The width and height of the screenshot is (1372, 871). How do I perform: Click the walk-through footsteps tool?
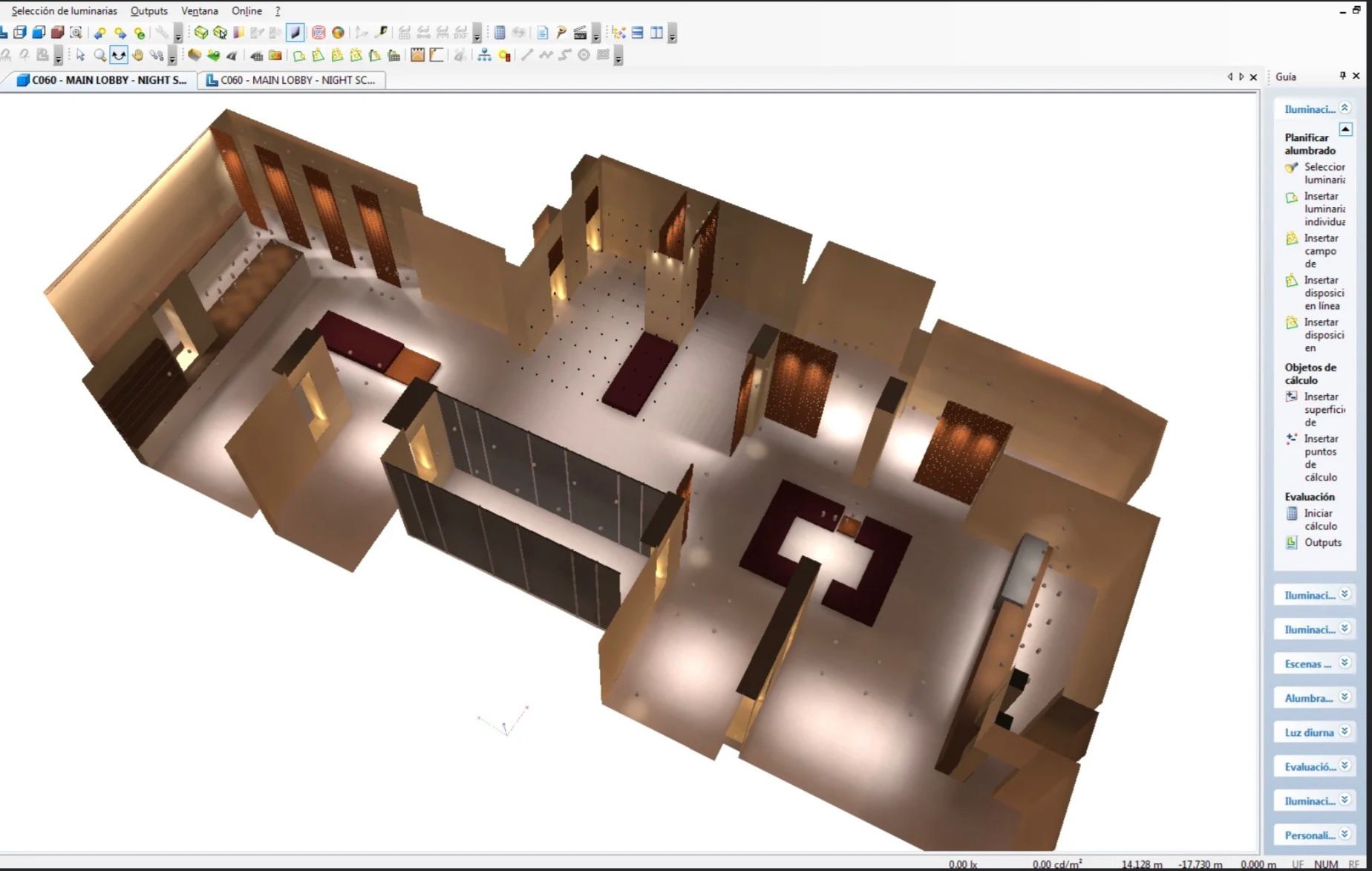[157, 55]
